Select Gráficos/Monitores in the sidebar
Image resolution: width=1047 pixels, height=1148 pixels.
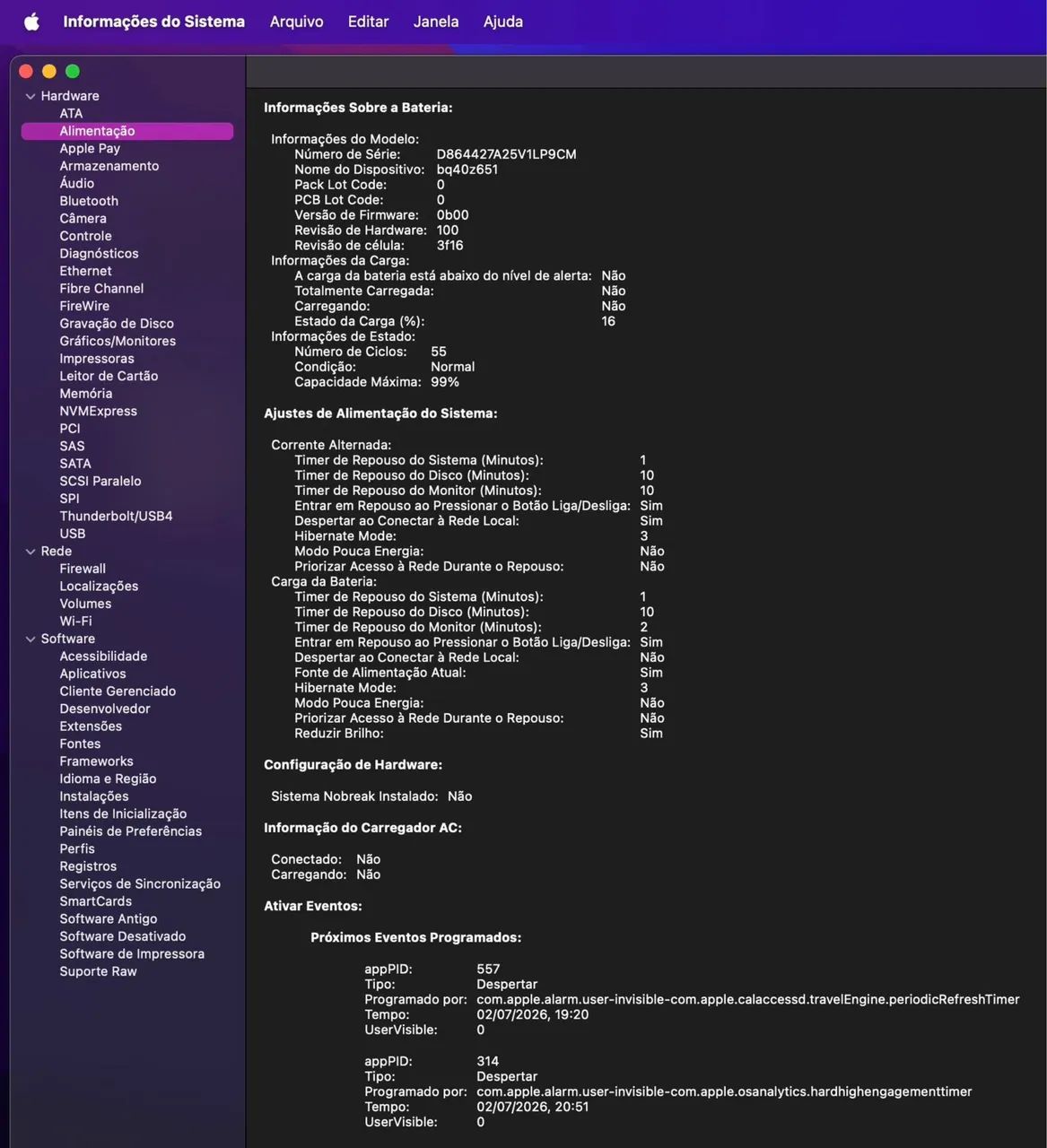[118, 341]
